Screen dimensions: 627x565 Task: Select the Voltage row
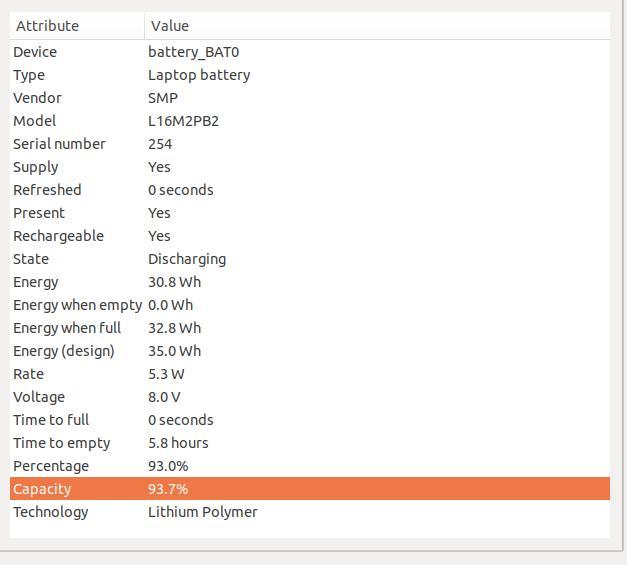tap(310, 397)
